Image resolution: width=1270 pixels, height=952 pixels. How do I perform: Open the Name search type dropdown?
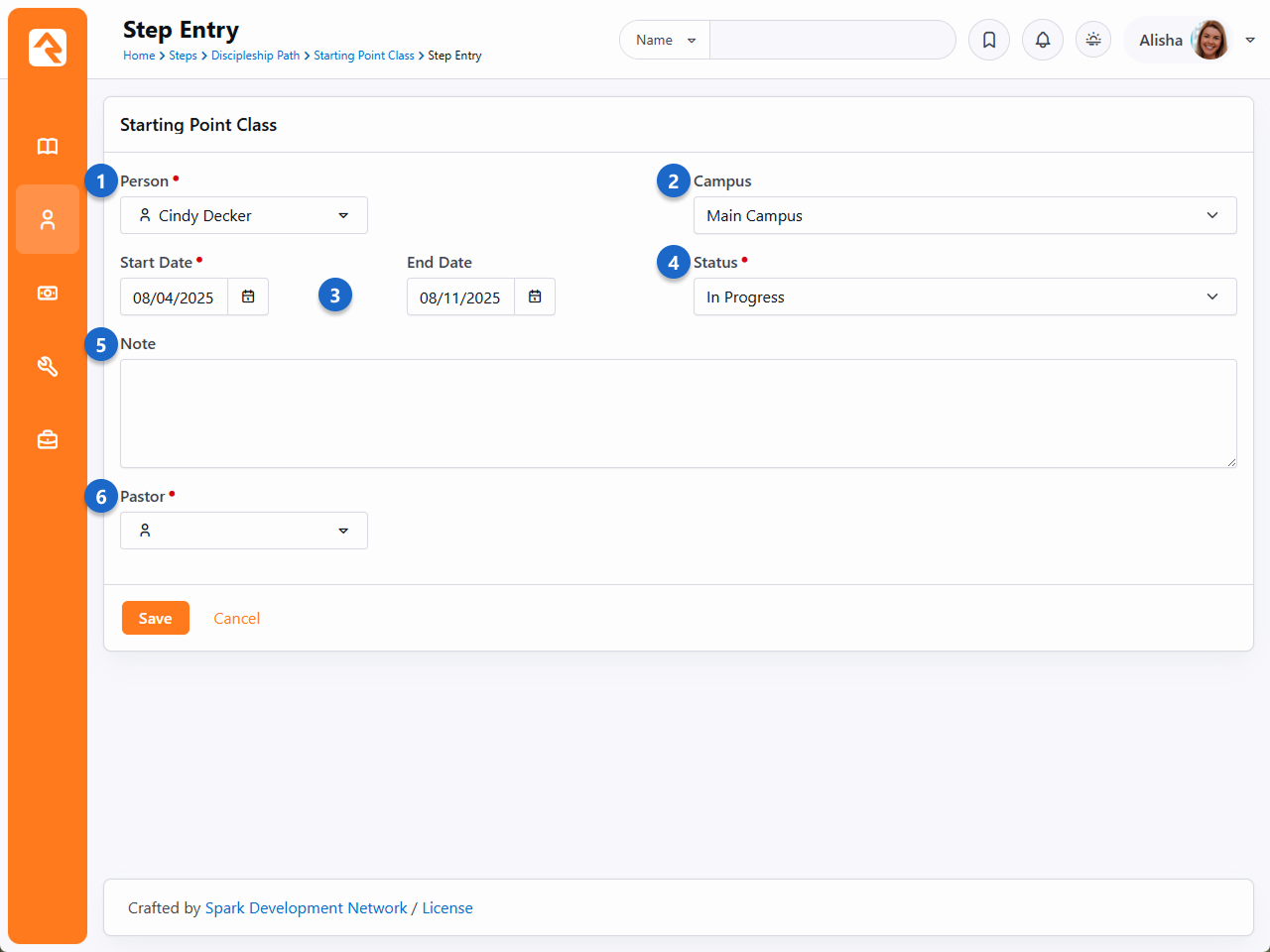click(665, 40)
